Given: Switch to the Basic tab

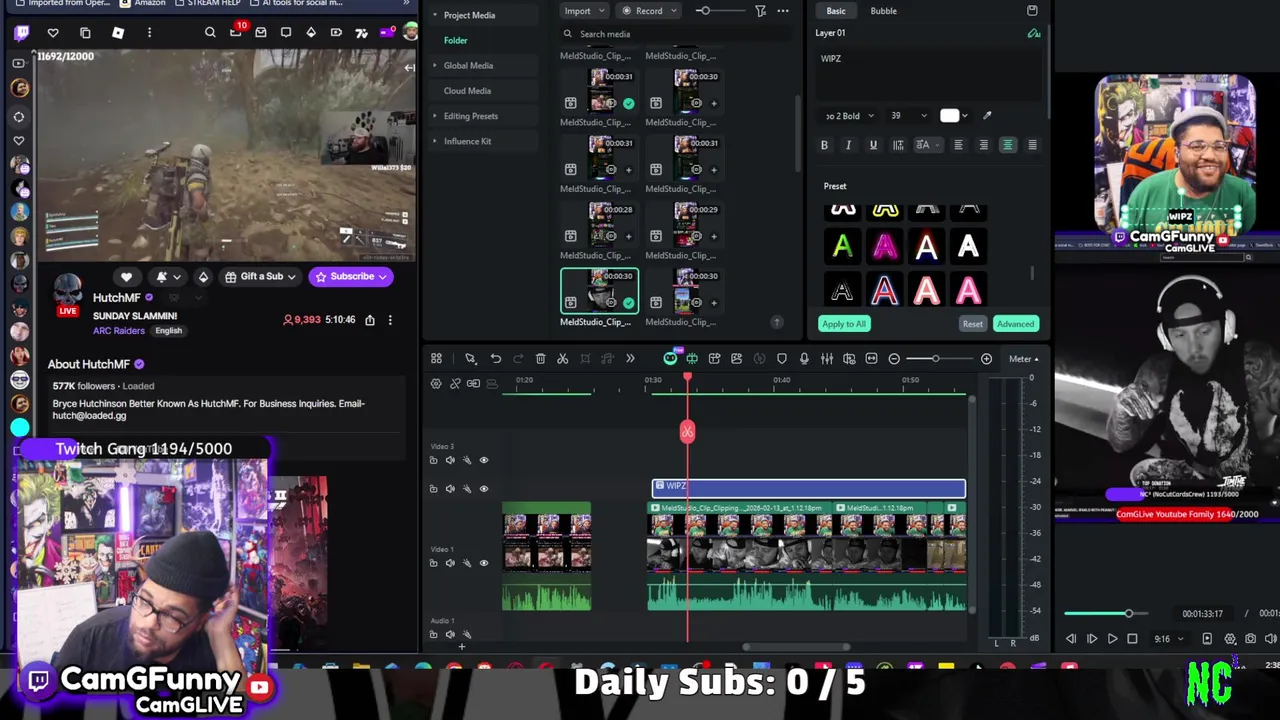Looking at the screenshot, I should point(836,11).
